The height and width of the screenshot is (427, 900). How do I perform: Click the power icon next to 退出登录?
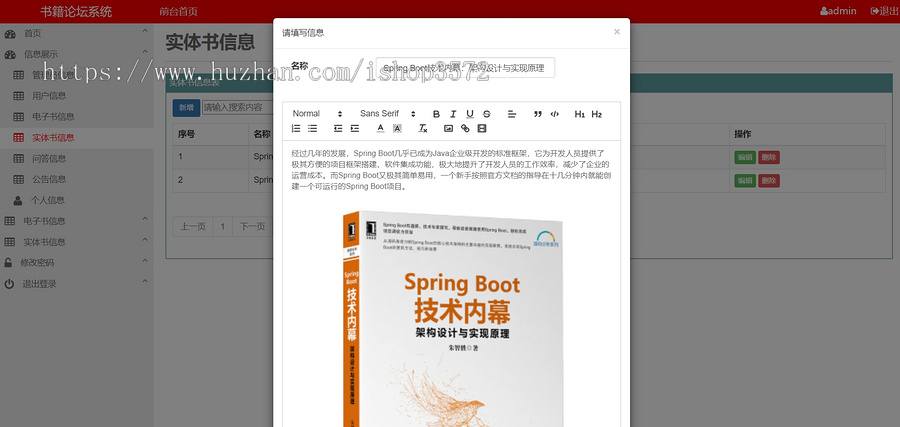[x=9, y=284]
